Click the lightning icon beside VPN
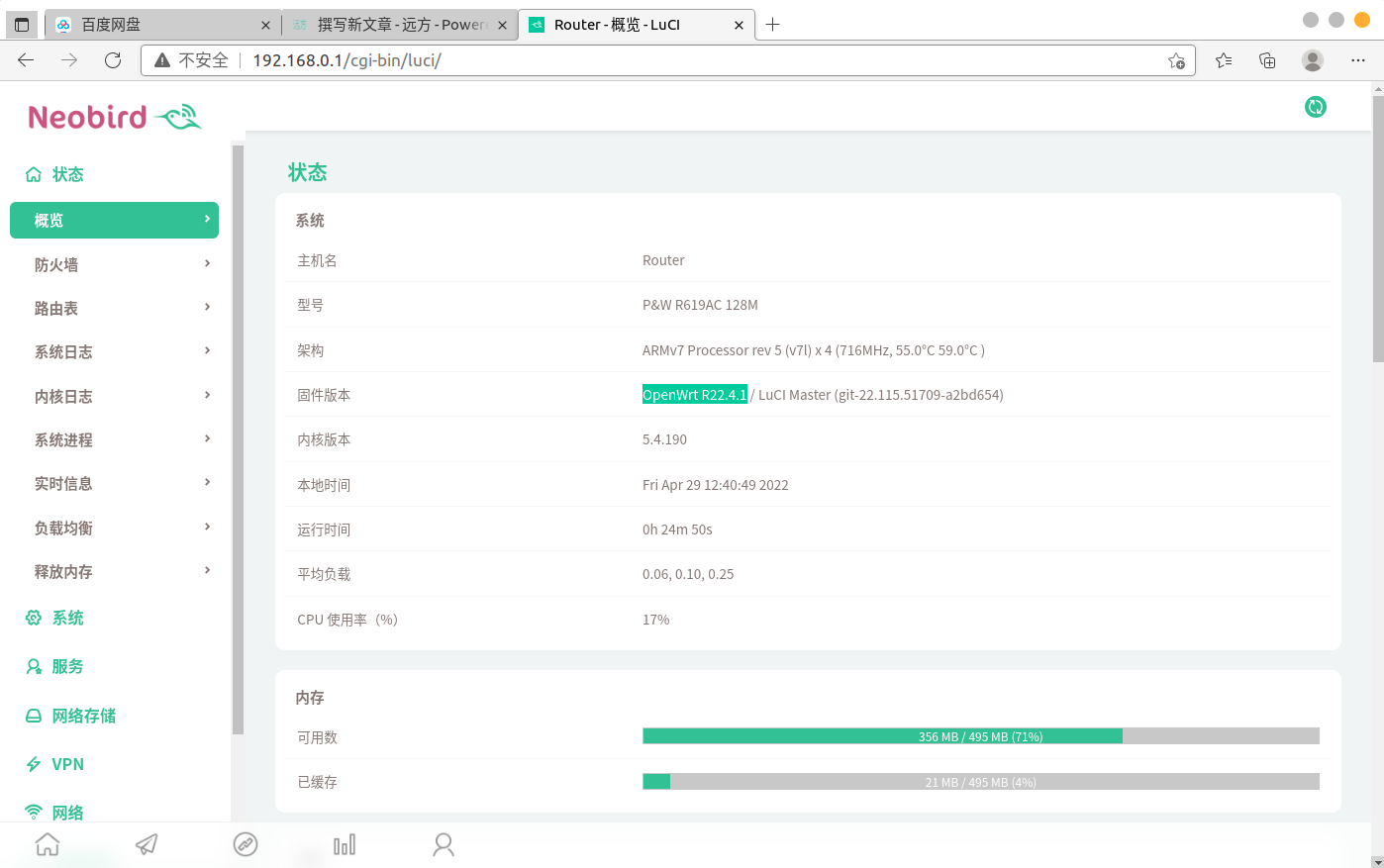The width and height of the screenshot is (1384, 868). (34, 764)
